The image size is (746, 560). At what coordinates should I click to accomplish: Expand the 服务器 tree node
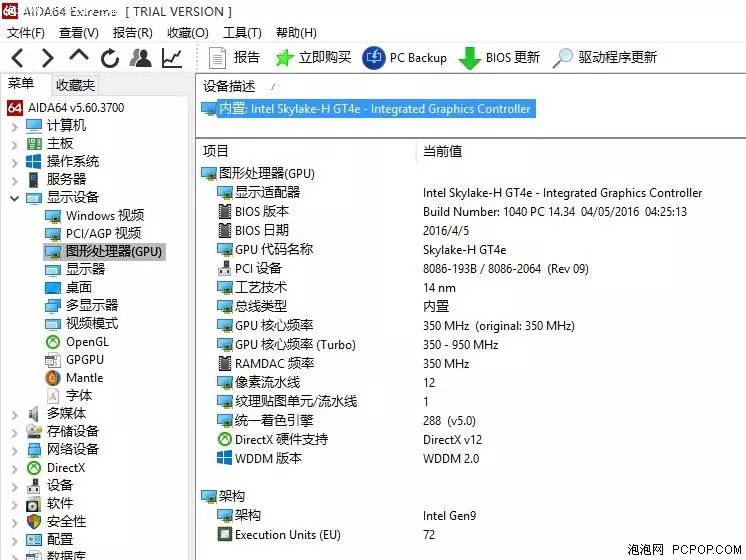15,181
